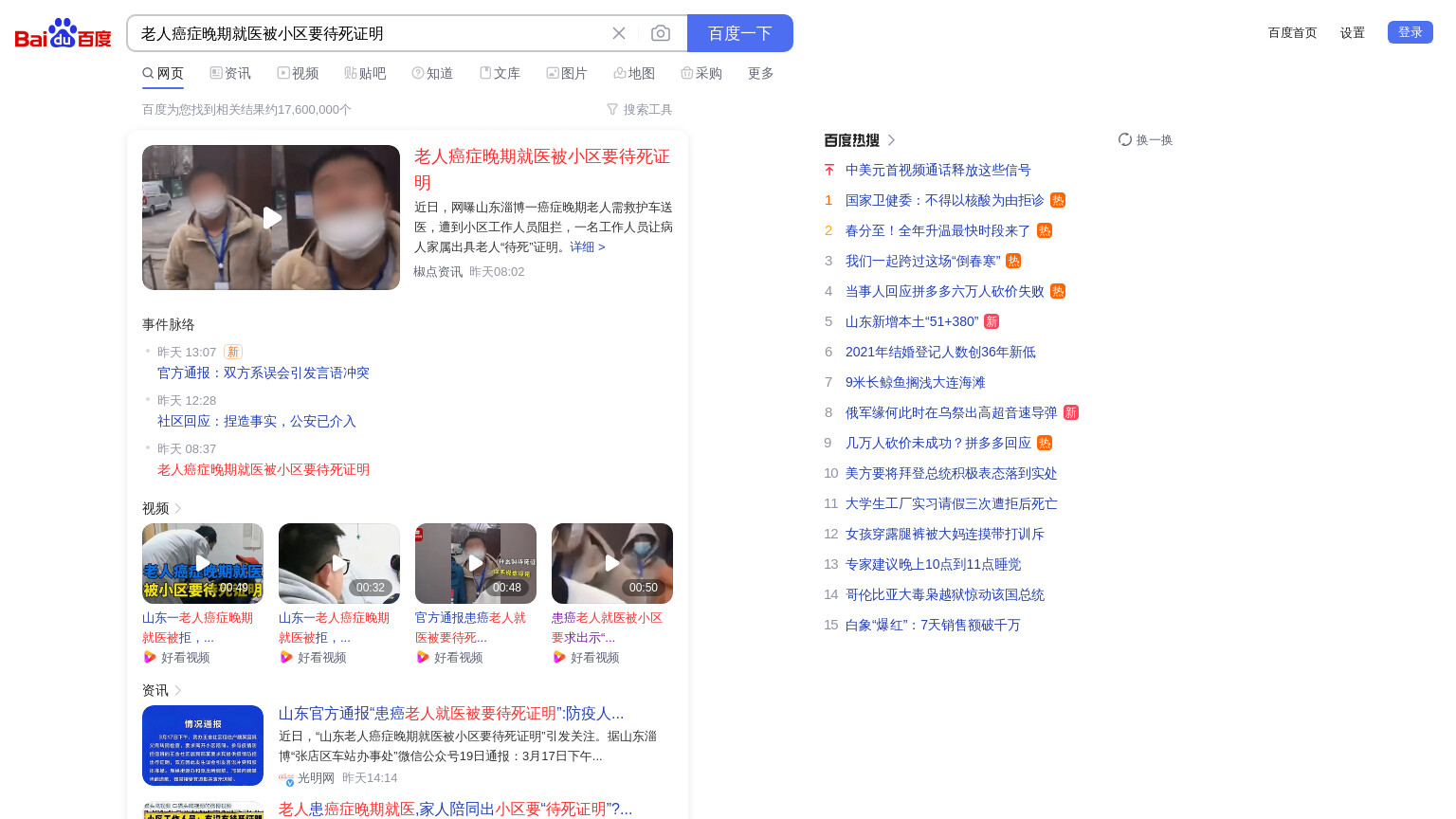This screenshot has width=1456, height=819.
Task: Click the 热 badge beside 国家卫健委
Action: 1058,200
